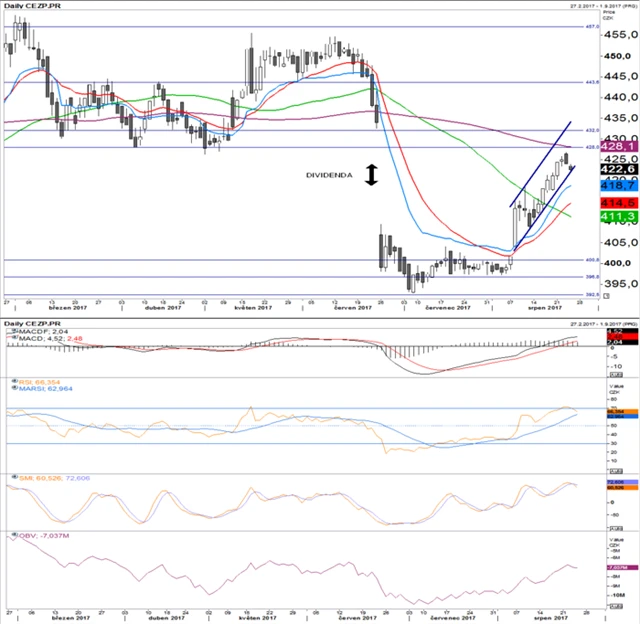Viewport: 640px width, 624px height.
Task: Click the OBV indicator label
Action: pos(38,535)
